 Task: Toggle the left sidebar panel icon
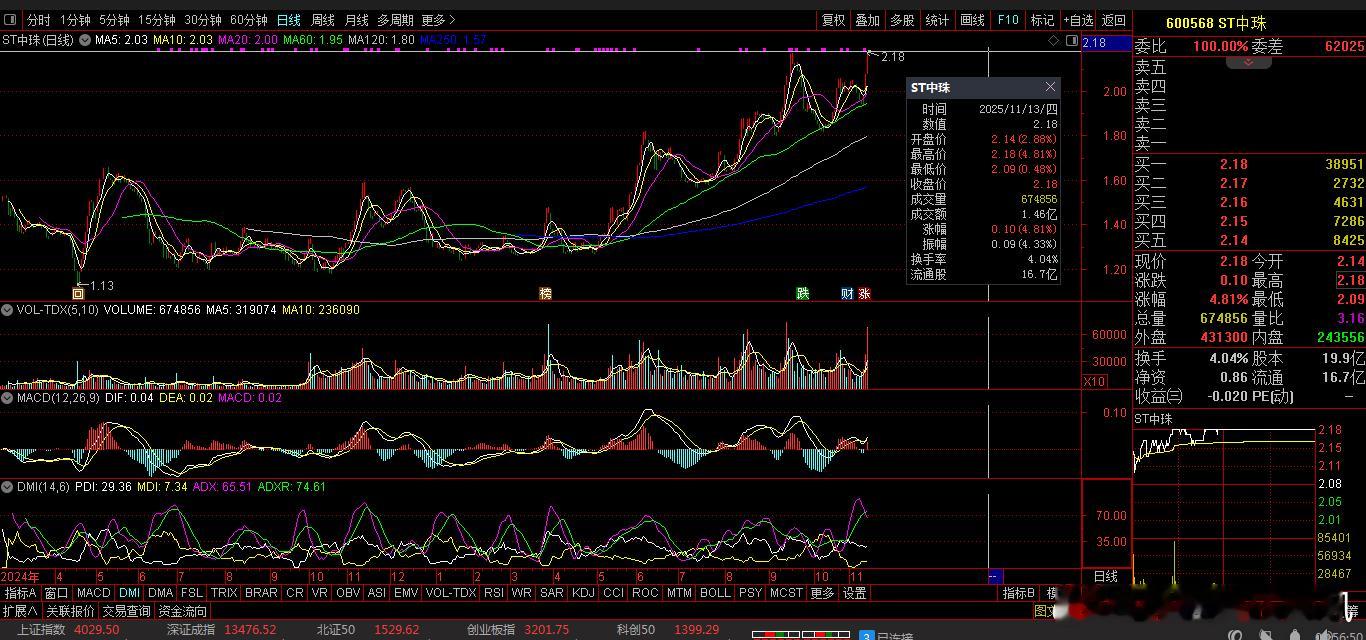tap(11, 19)
